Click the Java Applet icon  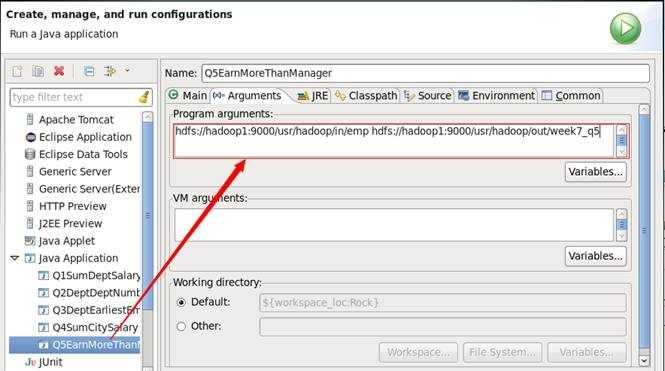[x=30, y=241]
